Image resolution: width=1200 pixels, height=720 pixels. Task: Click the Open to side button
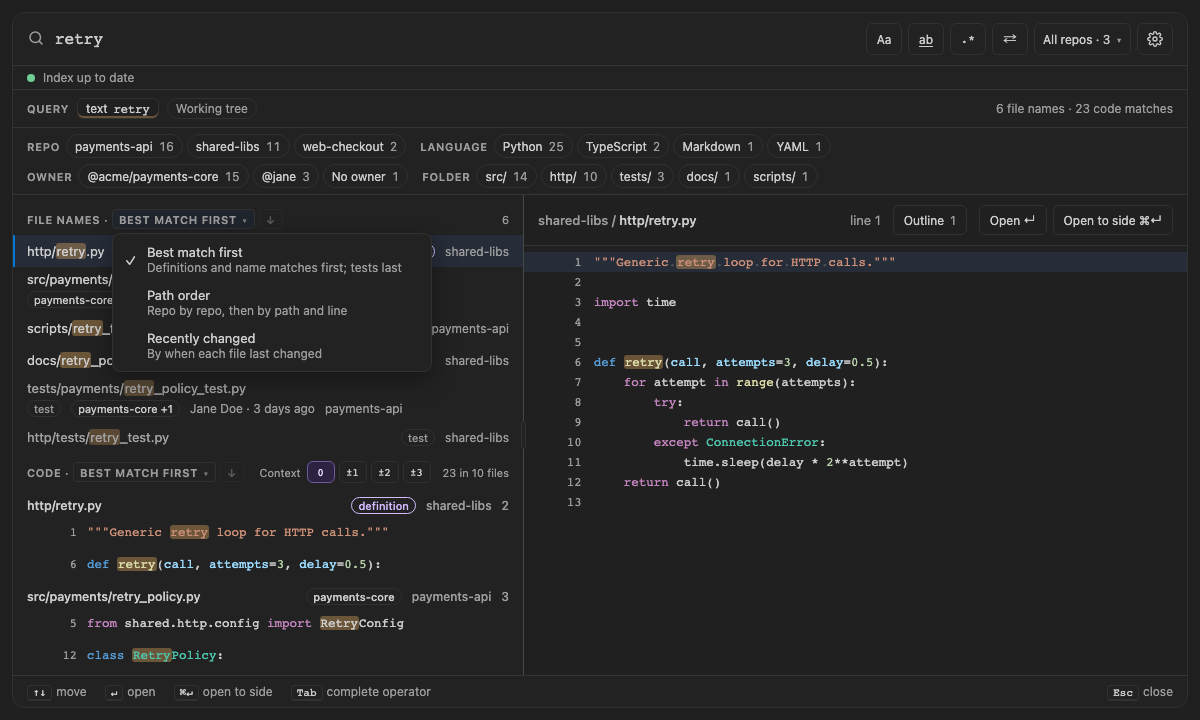pos(1112,221)
